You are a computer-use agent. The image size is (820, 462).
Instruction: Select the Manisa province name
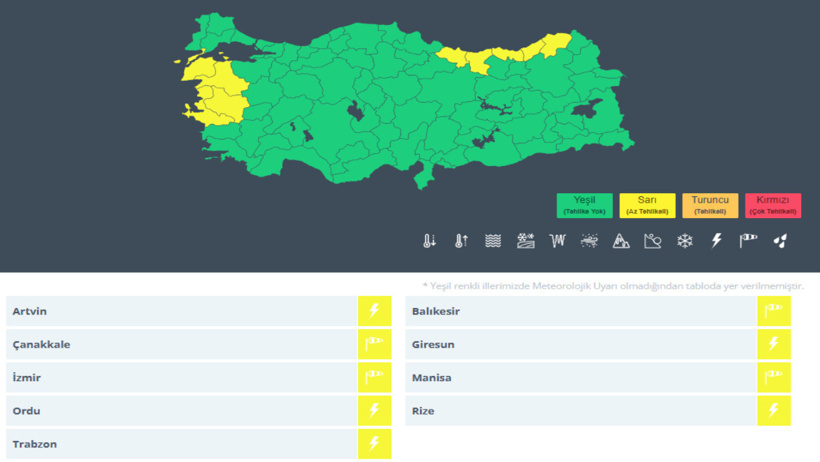pos(431,377)
